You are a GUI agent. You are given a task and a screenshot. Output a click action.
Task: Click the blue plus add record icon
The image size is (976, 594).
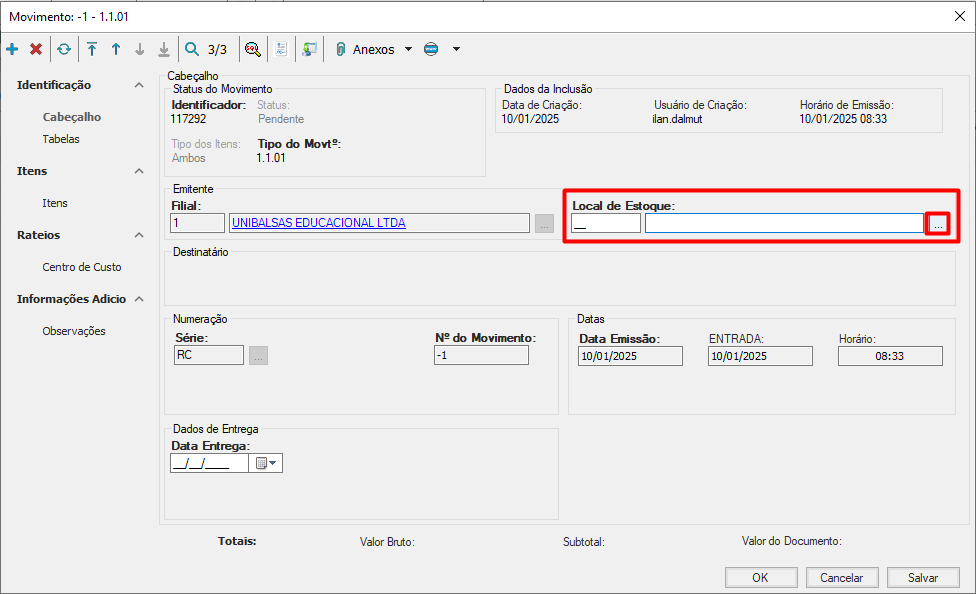pyautogui.click(x=12, y=49)
